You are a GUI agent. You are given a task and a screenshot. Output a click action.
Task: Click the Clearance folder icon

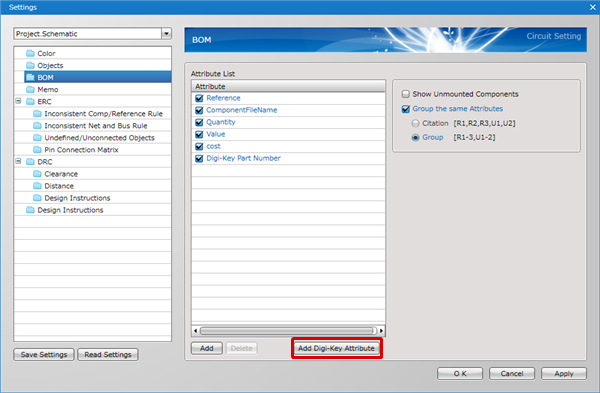tap(37, 174)
